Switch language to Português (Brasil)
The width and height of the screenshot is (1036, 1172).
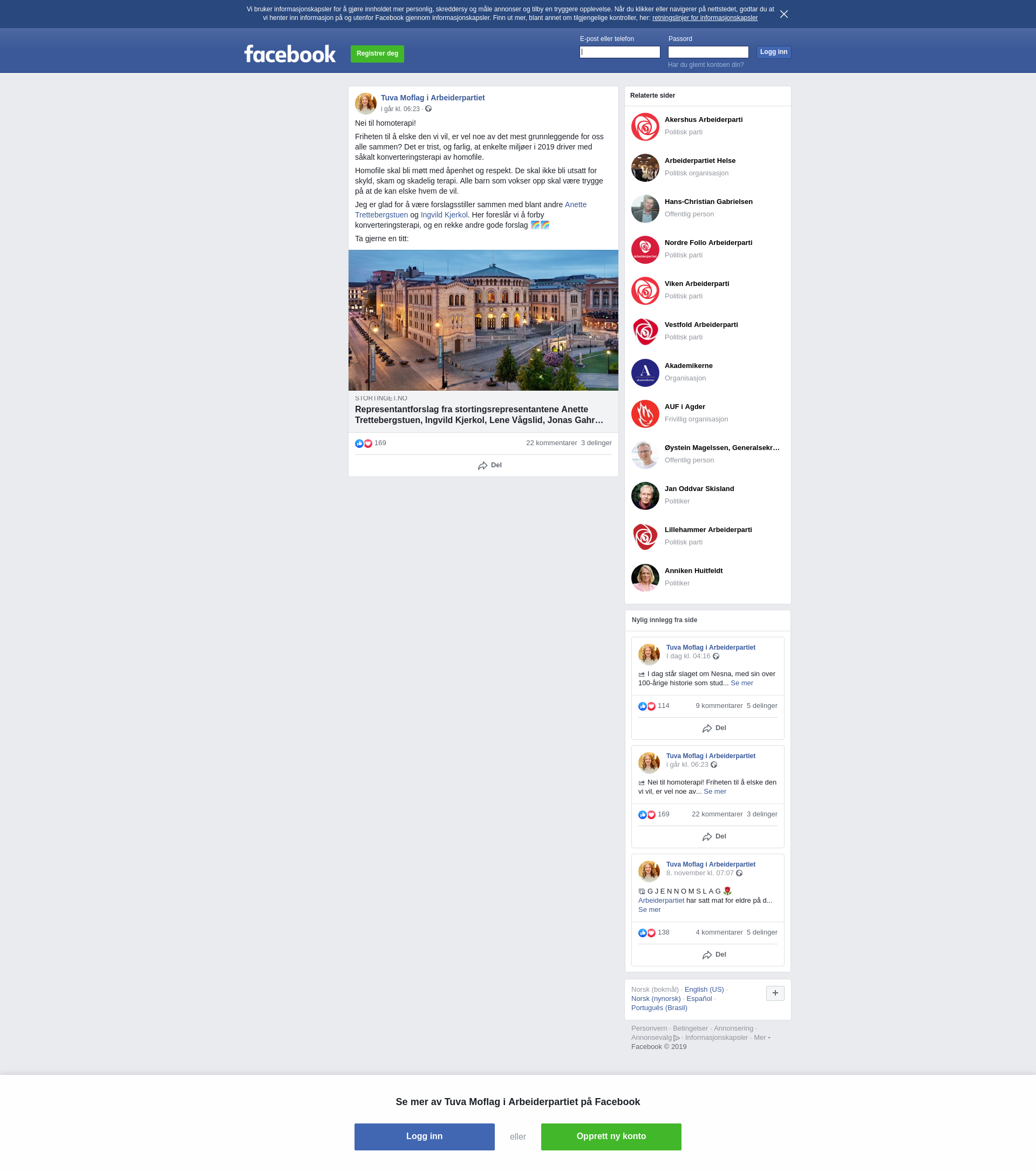[x=659, y=1008]
